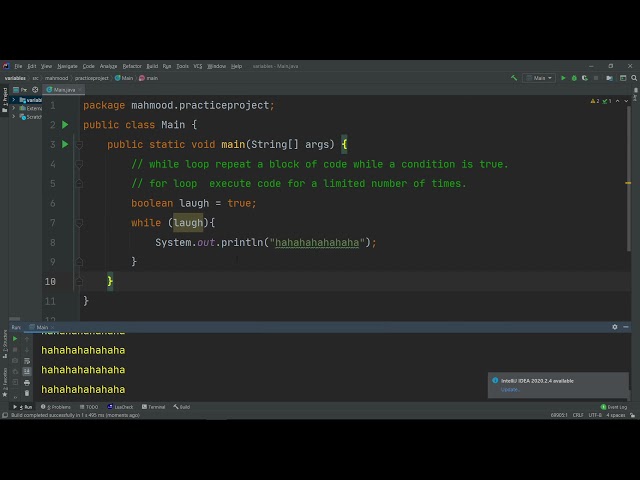Stop the process in the Run panel

click(15, 350)
